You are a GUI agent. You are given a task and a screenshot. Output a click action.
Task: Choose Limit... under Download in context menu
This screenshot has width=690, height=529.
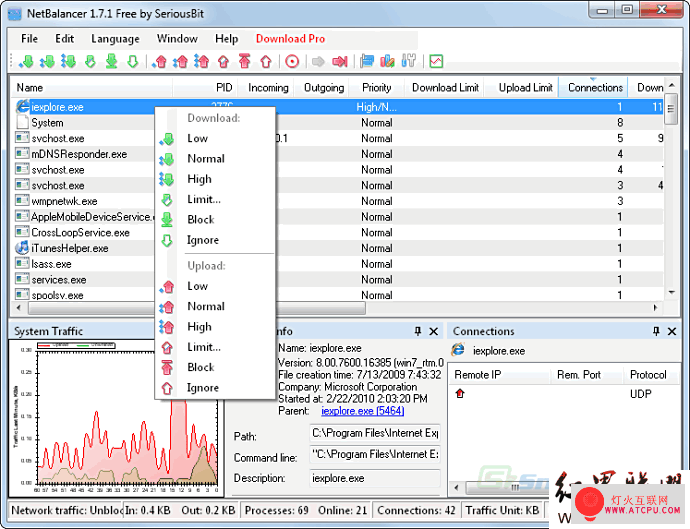tap(215, 199)
